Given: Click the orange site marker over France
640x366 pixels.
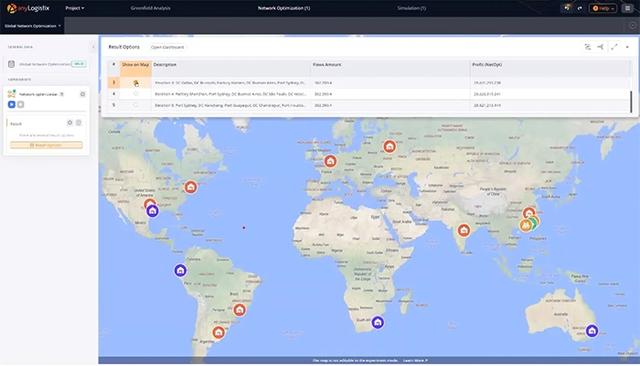Looking at the screenshot, I should point(330,161).
